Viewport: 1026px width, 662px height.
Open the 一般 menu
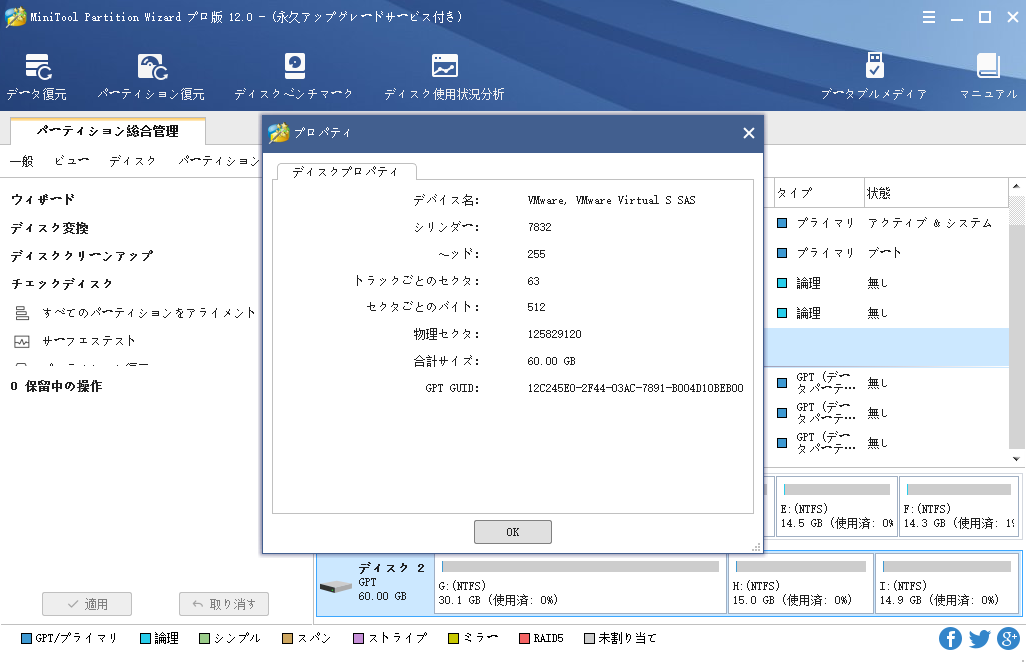(x=21, y=160)
